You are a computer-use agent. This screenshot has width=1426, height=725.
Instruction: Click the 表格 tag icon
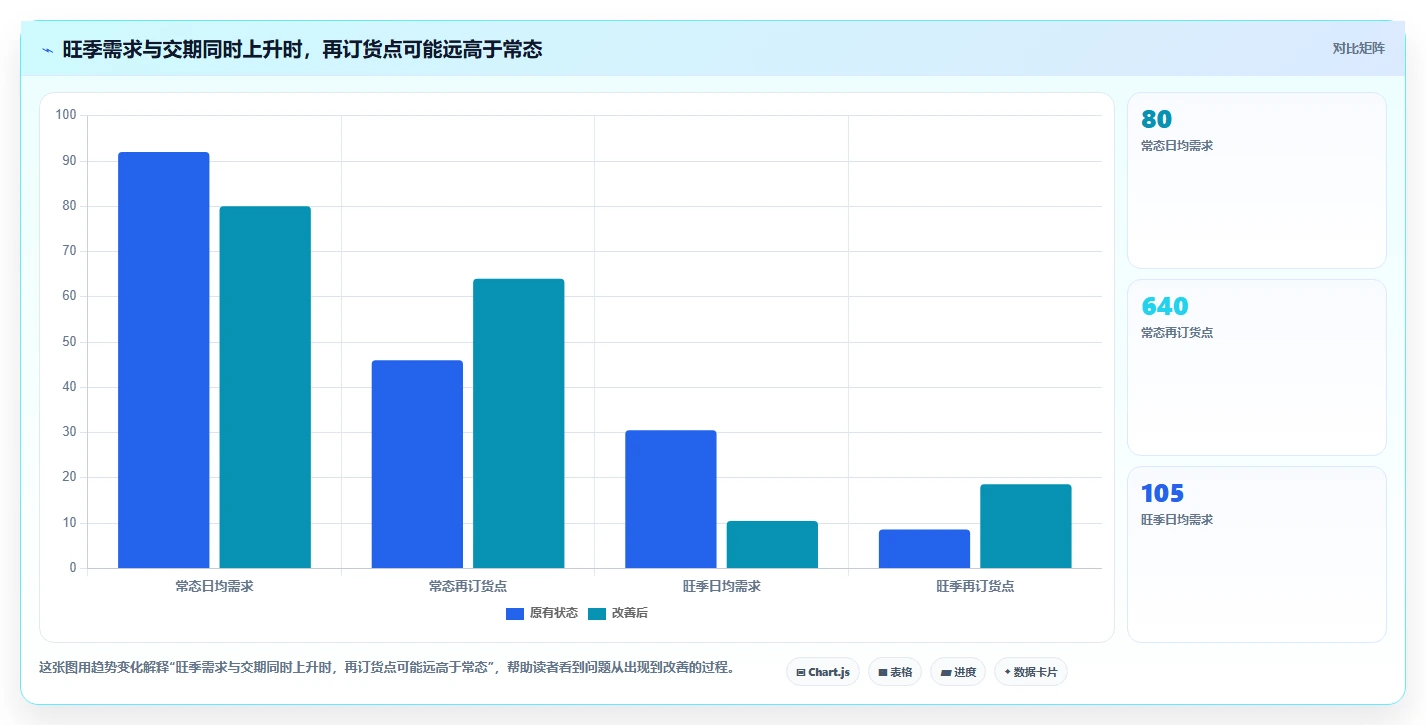883,673
